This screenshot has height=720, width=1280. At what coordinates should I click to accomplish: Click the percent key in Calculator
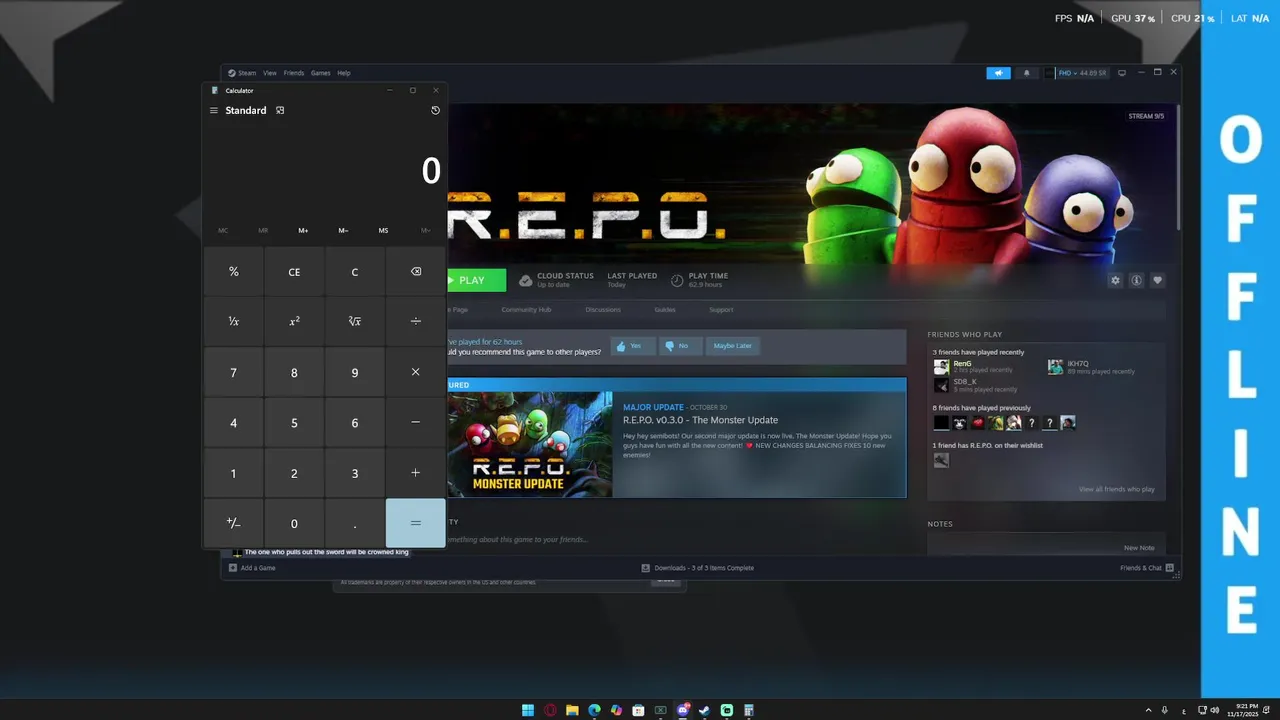(x=234, y=272)
